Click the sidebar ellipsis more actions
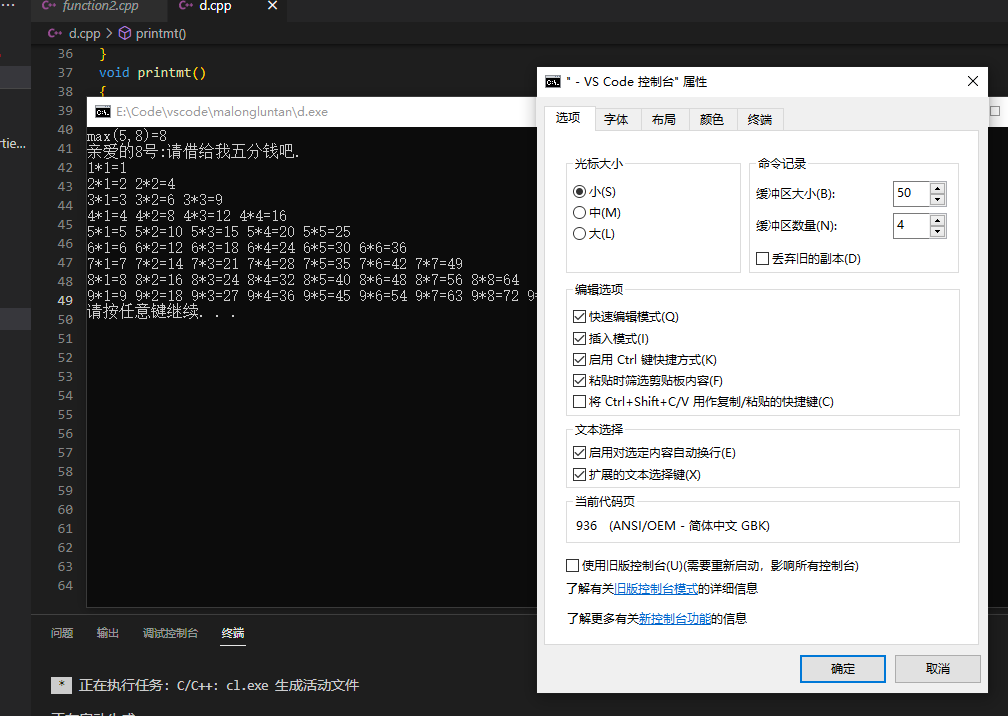This screenshot has width=1008, height=716. coord(8,5)
